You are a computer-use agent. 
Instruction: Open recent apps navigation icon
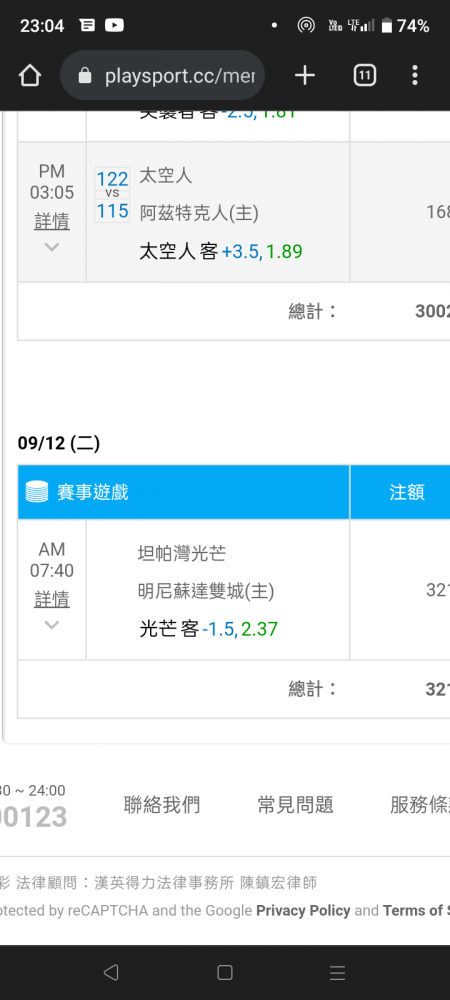point(337,972)
